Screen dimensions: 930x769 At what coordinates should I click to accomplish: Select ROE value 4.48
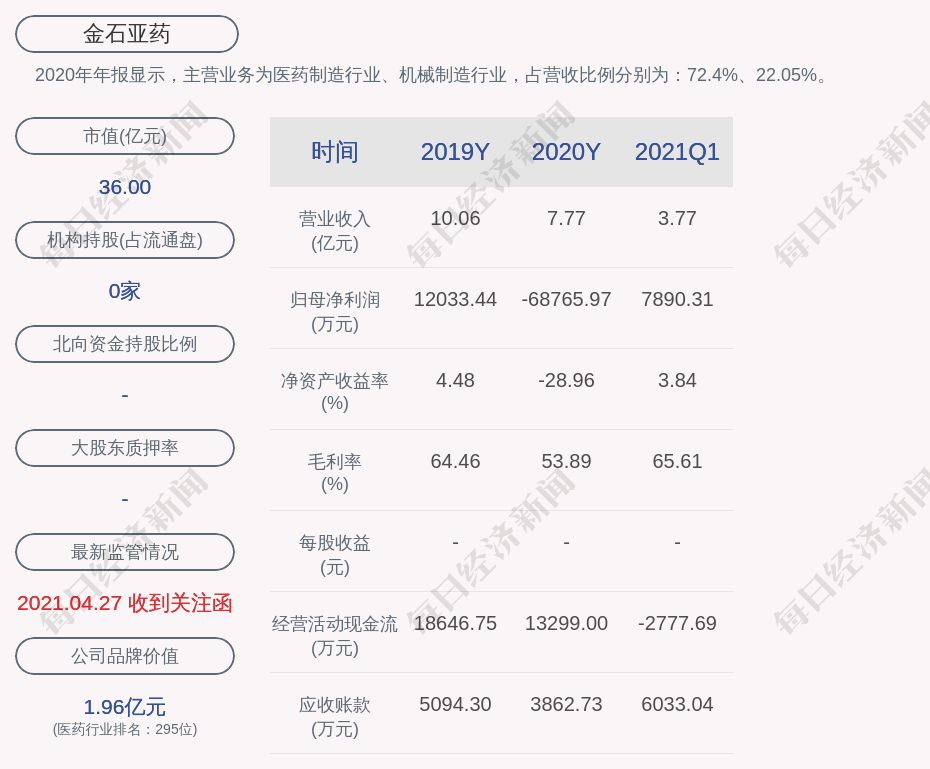coord(455,381)
